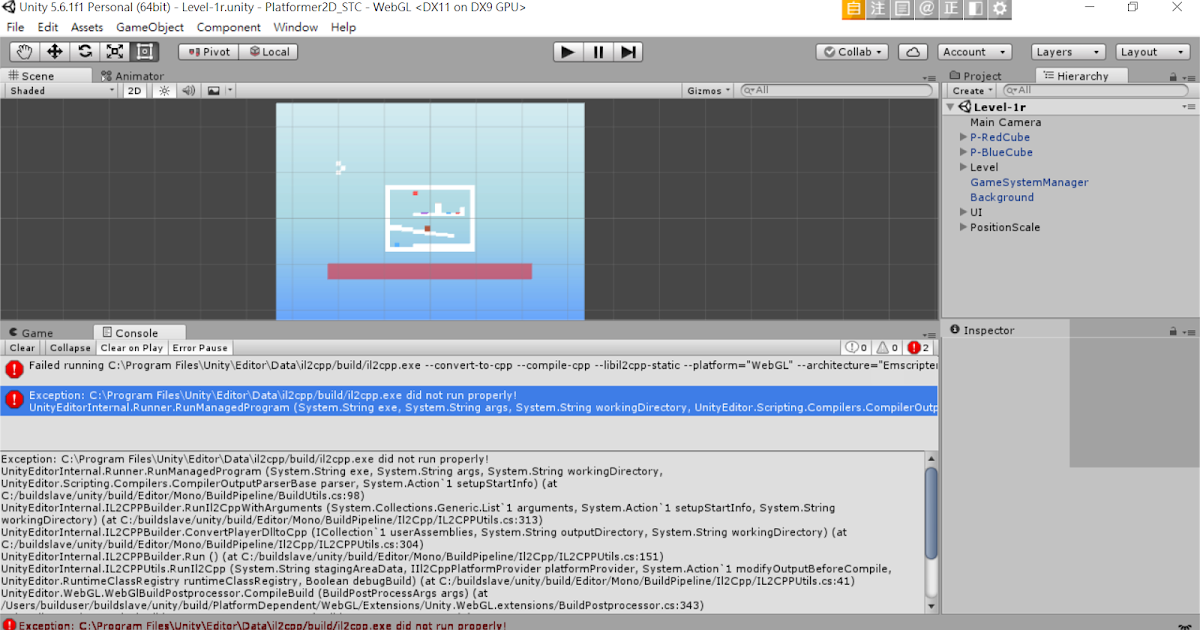Open the Layout dropdown
Screen dimensions: 1200x630
1152,51
